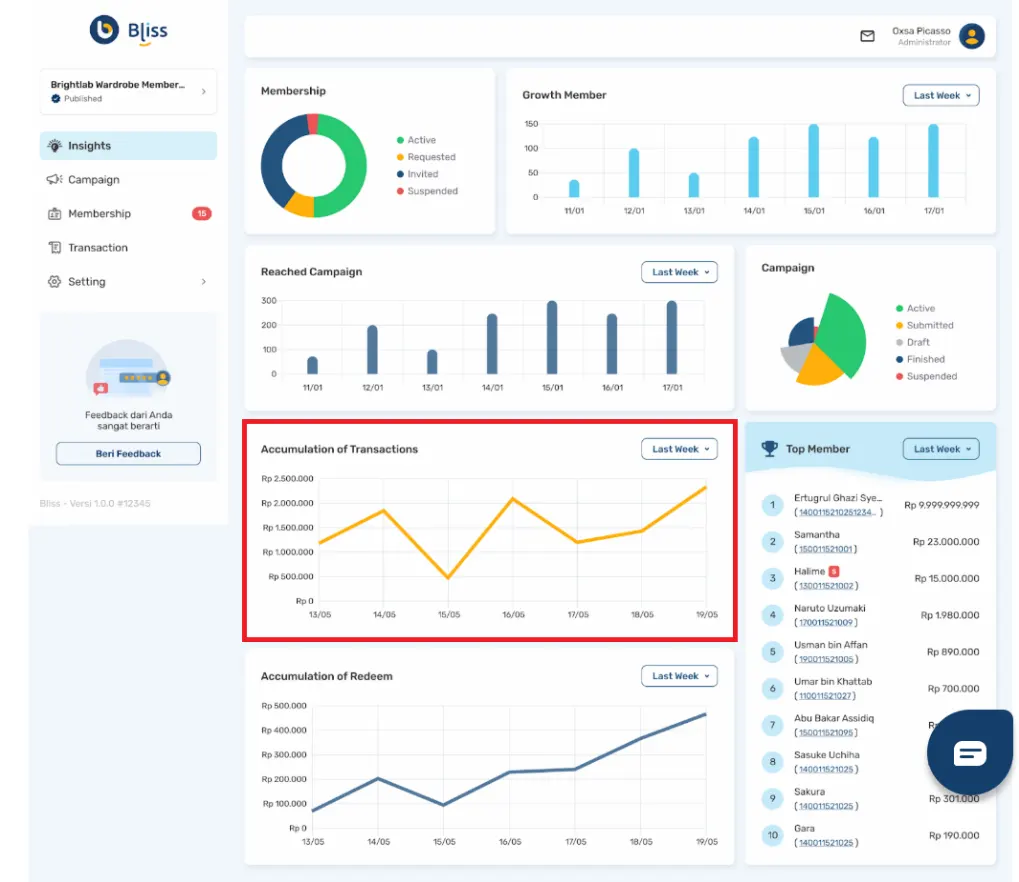Click the mail envelope icon in header
1019x882 pixels.
[x=867, y=36]
